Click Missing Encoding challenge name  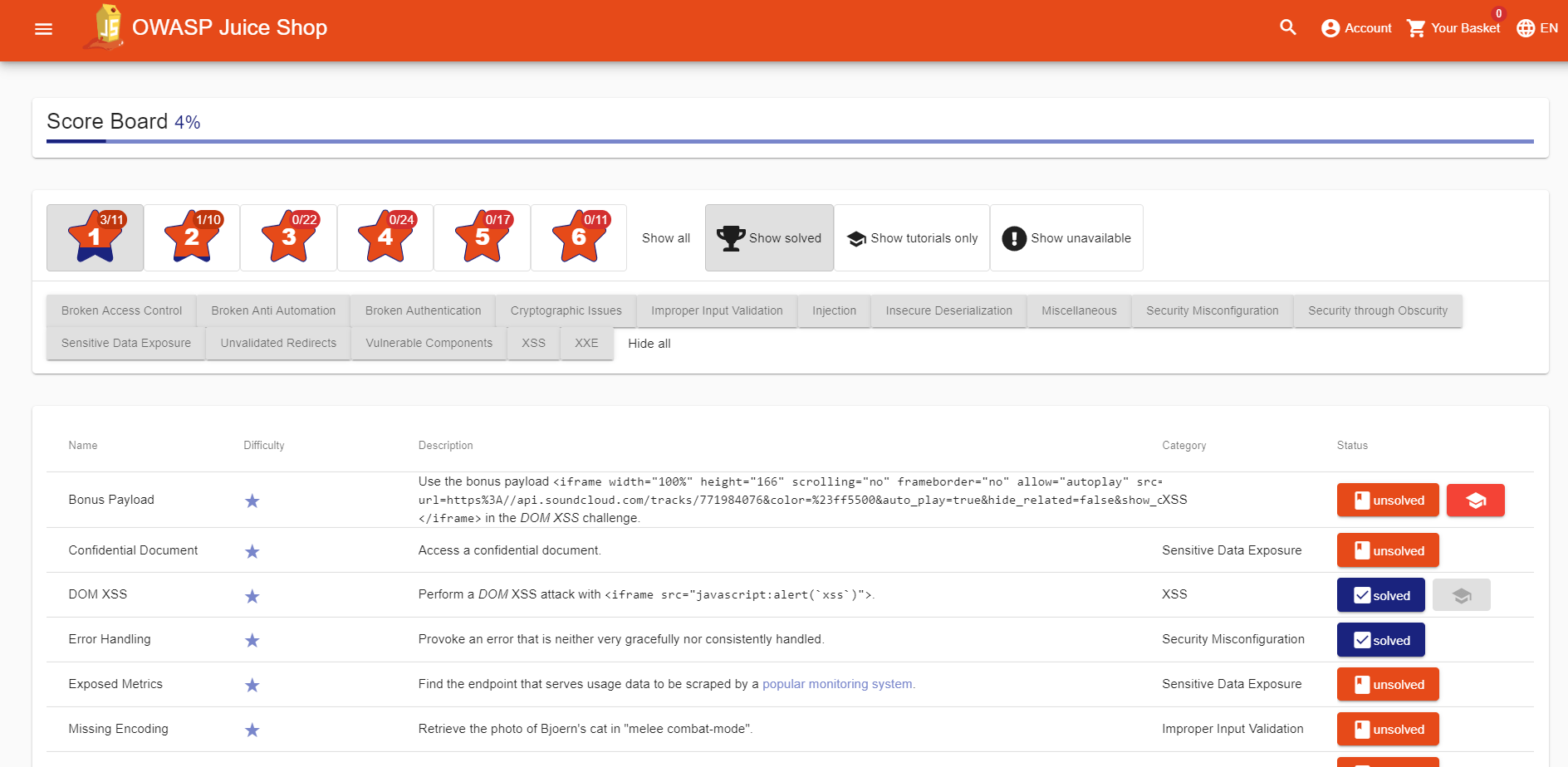[118, 729]
